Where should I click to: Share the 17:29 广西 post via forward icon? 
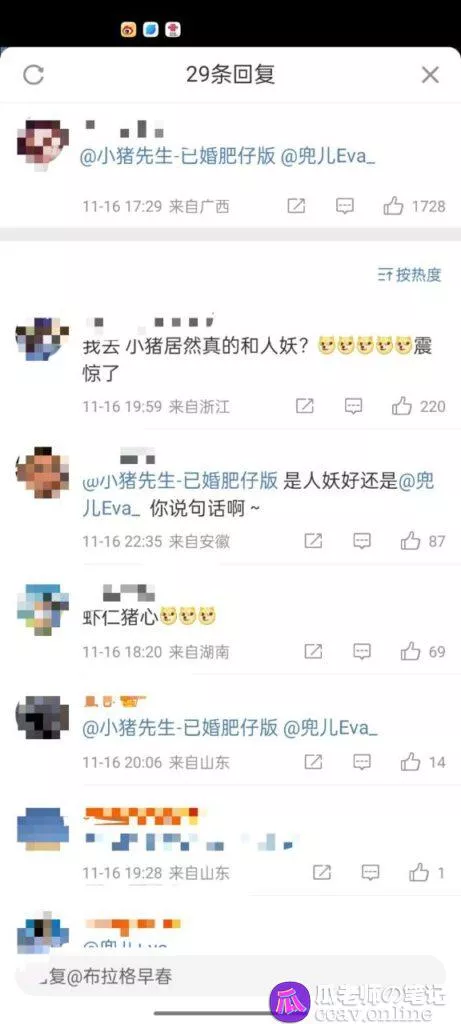point(296,206)
